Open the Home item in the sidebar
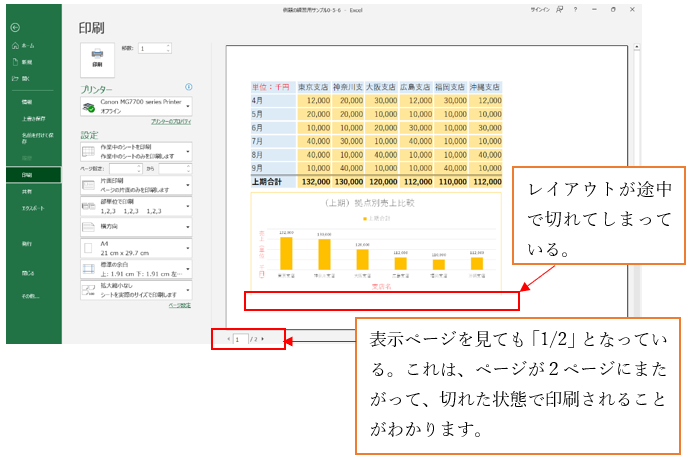The image size is (689, 460). click(x=24, y=46)
